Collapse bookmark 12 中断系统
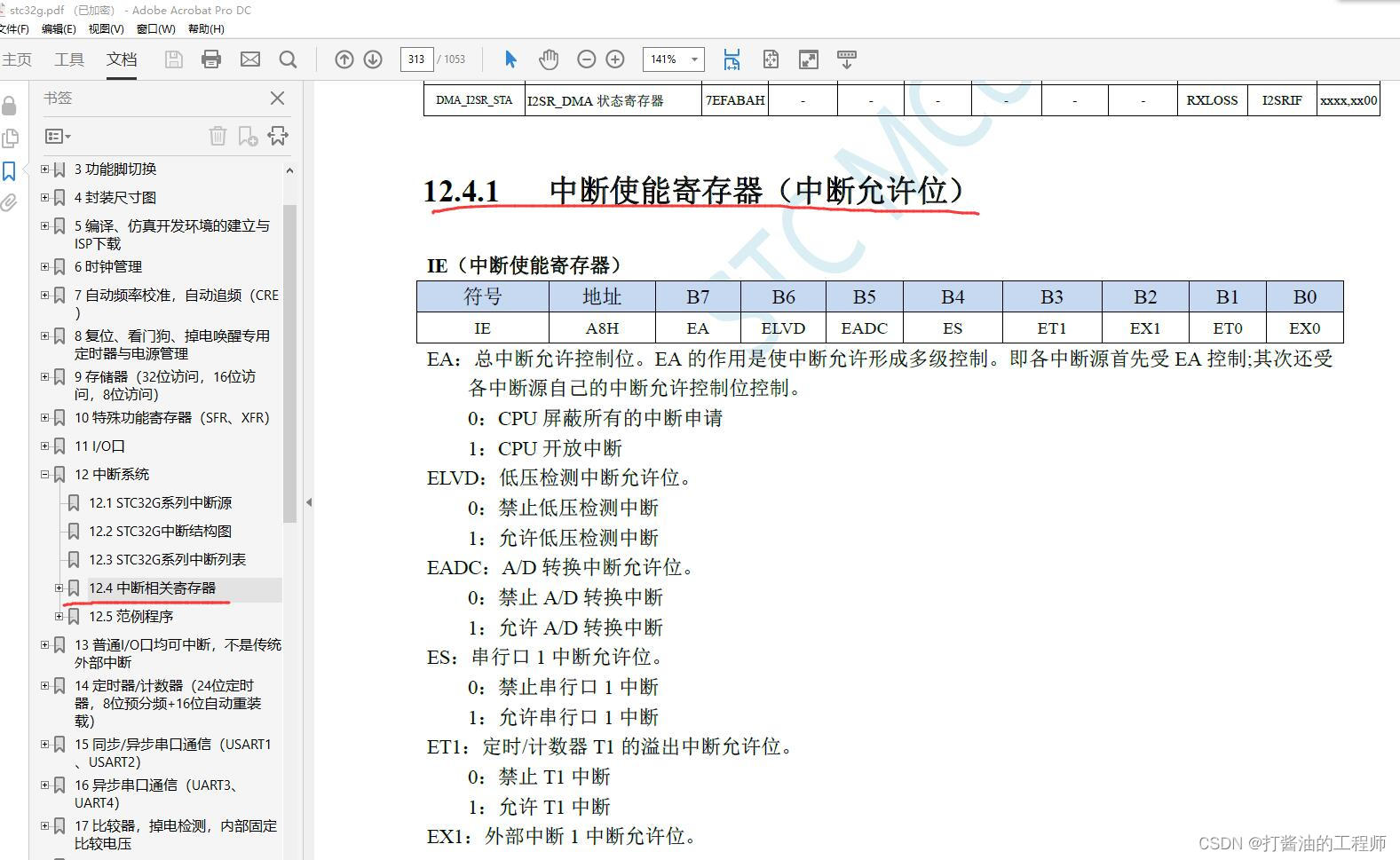Screen dimensions: 1400x860 click(44, 474)
